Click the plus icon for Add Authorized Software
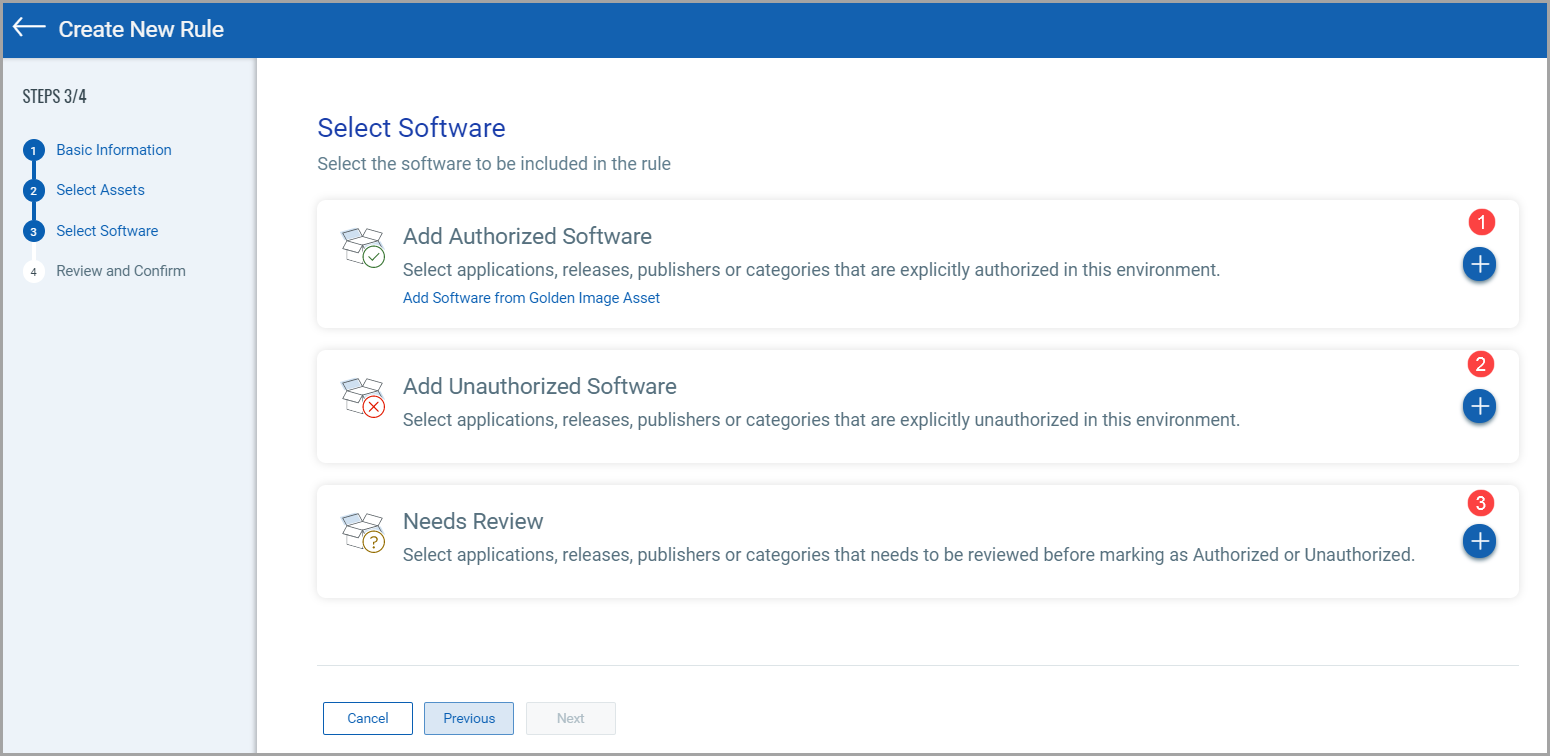 1479,264
